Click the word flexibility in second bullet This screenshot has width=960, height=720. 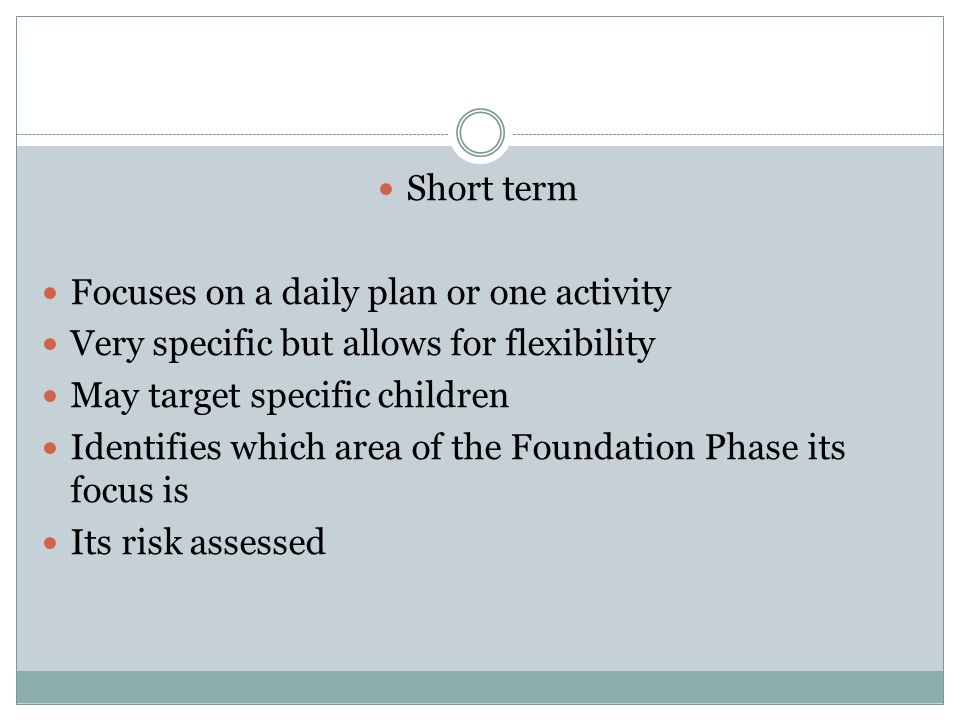[580, 344]
